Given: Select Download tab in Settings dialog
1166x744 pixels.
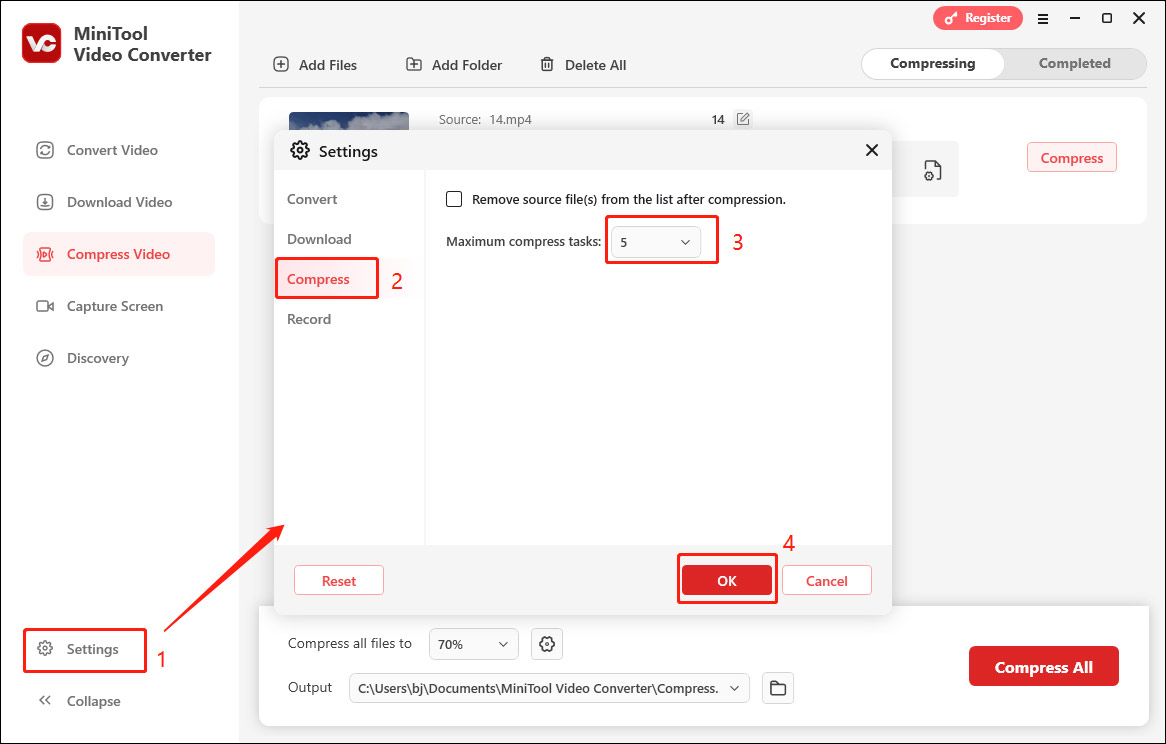Looking at the screenshot, I should pos(319,239).
